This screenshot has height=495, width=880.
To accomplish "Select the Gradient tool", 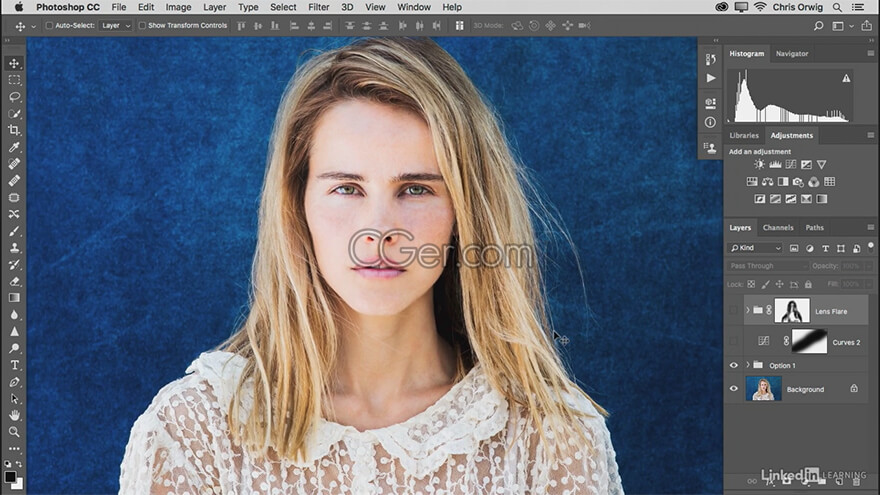I will (x=14, y=298).
